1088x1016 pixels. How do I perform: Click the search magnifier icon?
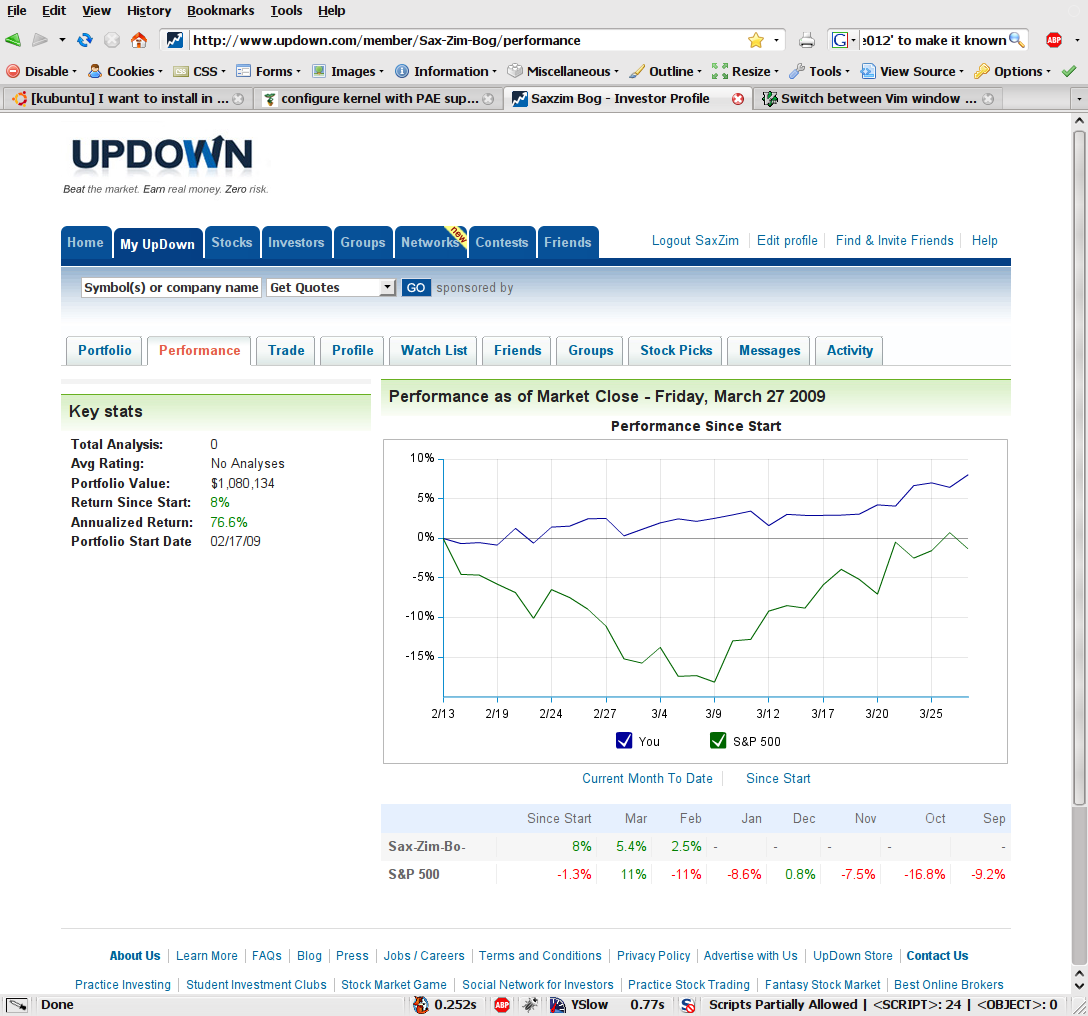tap(1017, 40)
